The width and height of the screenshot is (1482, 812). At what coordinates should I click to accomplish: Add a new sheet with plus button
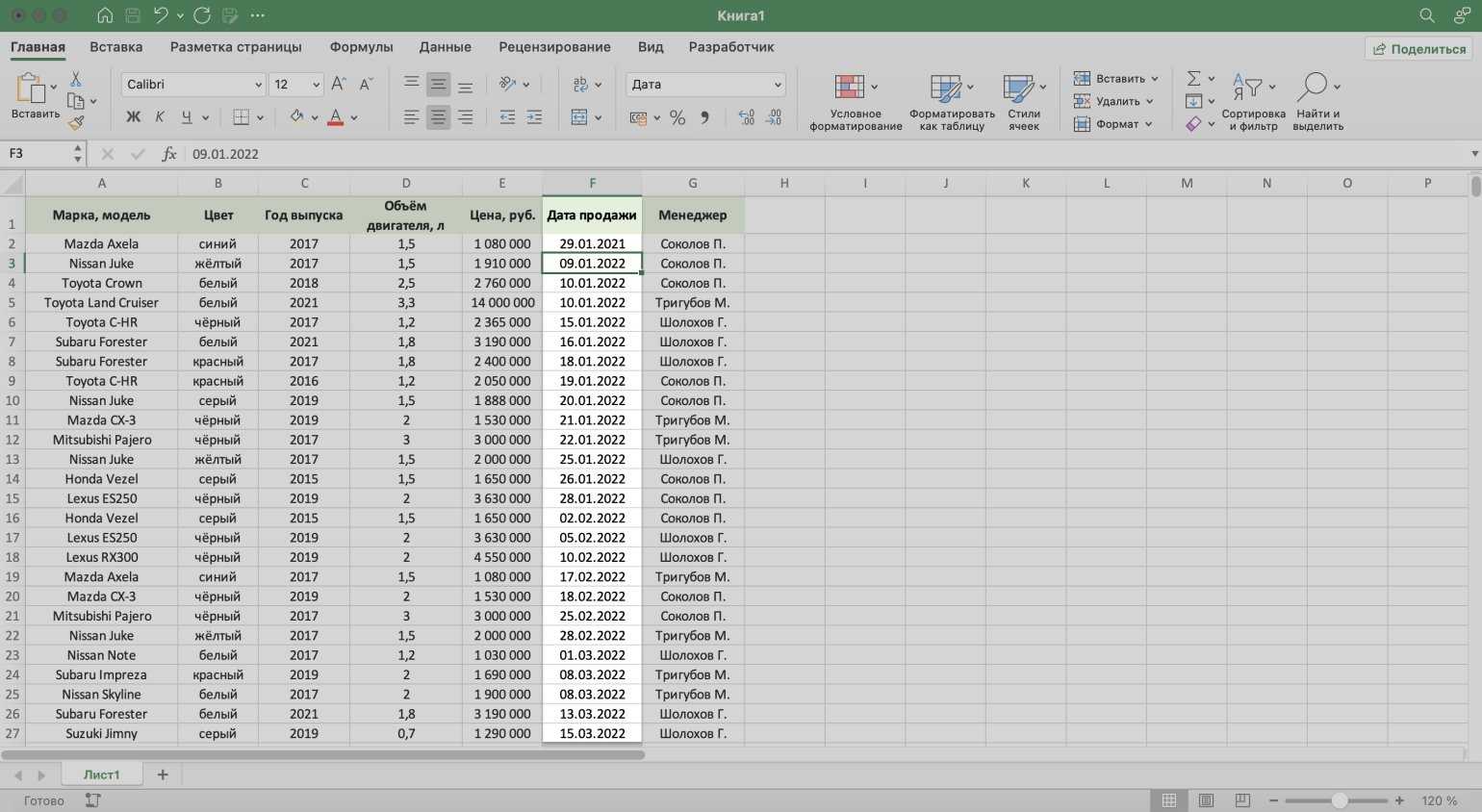pyautogui.click(x=163, y=774)
